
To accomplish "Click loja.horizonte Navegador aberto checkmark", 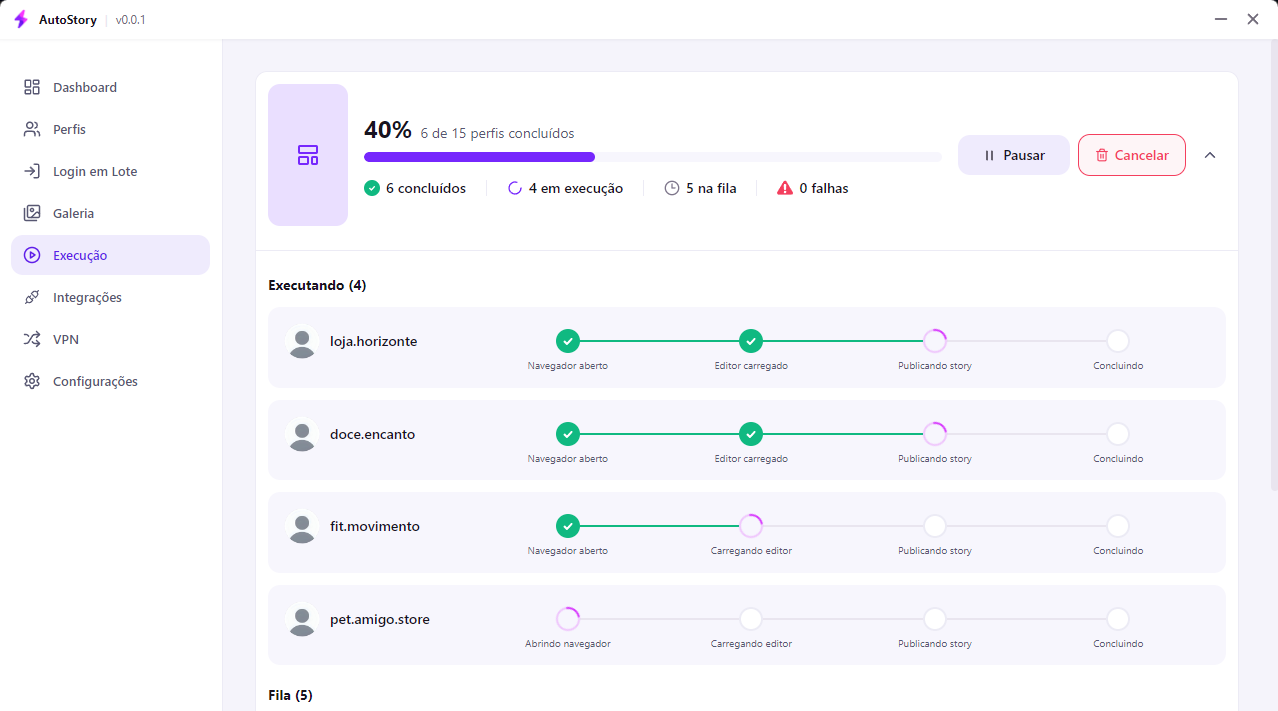I will (568, 341).
